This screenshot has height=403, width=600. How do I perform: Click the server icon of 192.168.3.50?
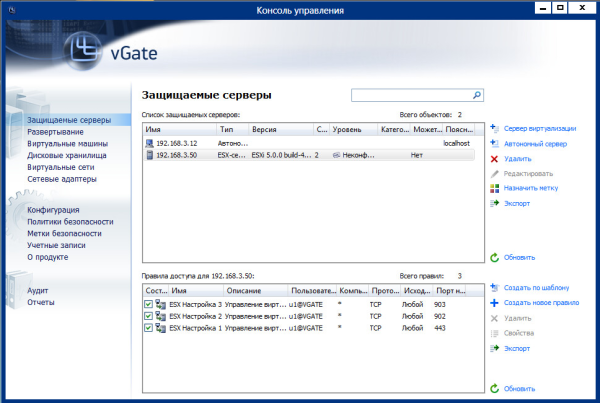150,155
